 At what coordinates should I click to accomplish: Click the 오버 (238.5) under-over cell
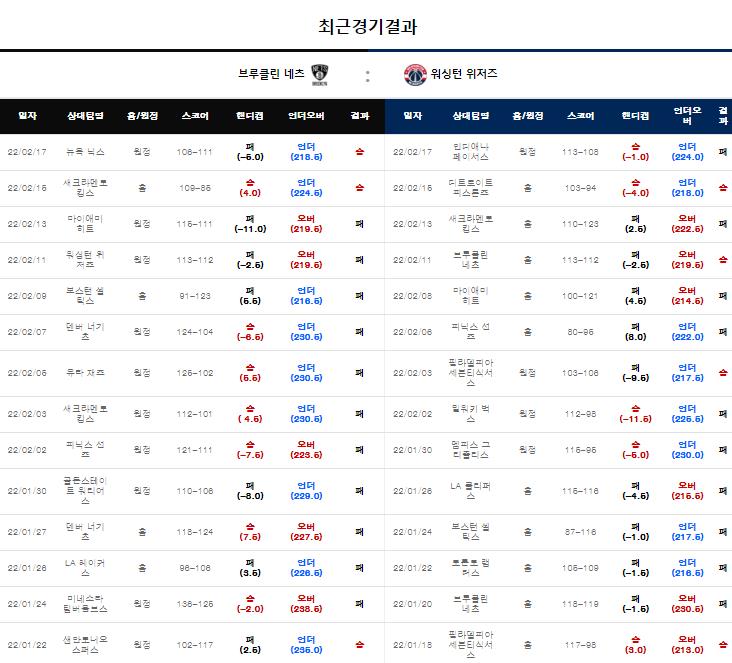point(306,604)
